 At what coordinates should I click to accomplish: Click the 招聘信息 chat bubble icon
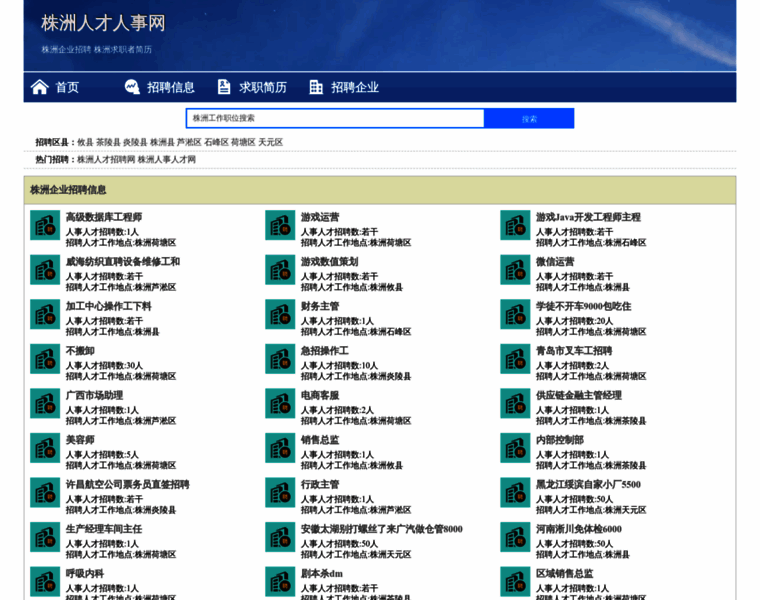coord(132,87)
